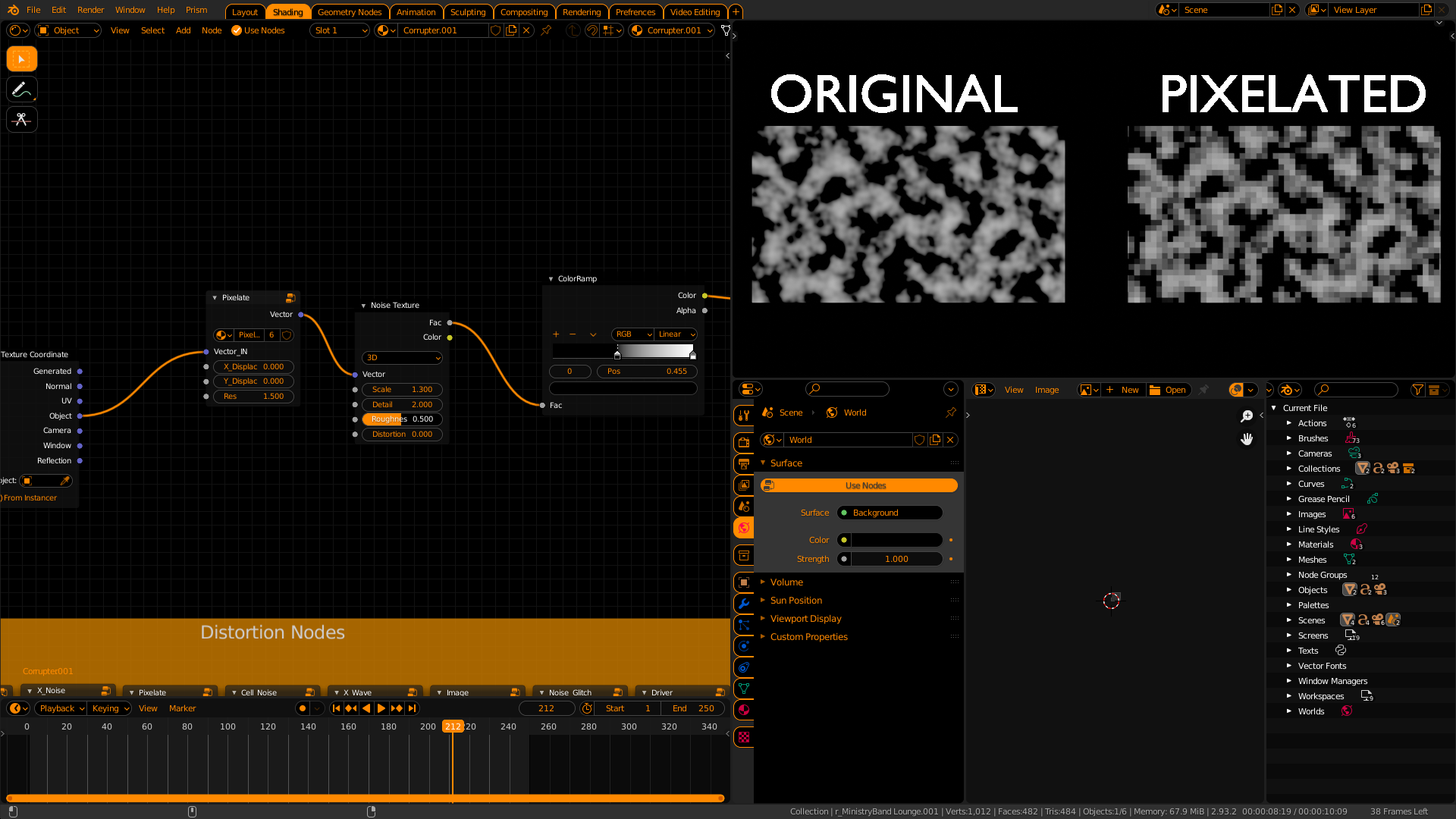Switch to Geometry Nodes workspace tab
The width and height of the screenshot is (1456, 819).
[x=350, y=12]
